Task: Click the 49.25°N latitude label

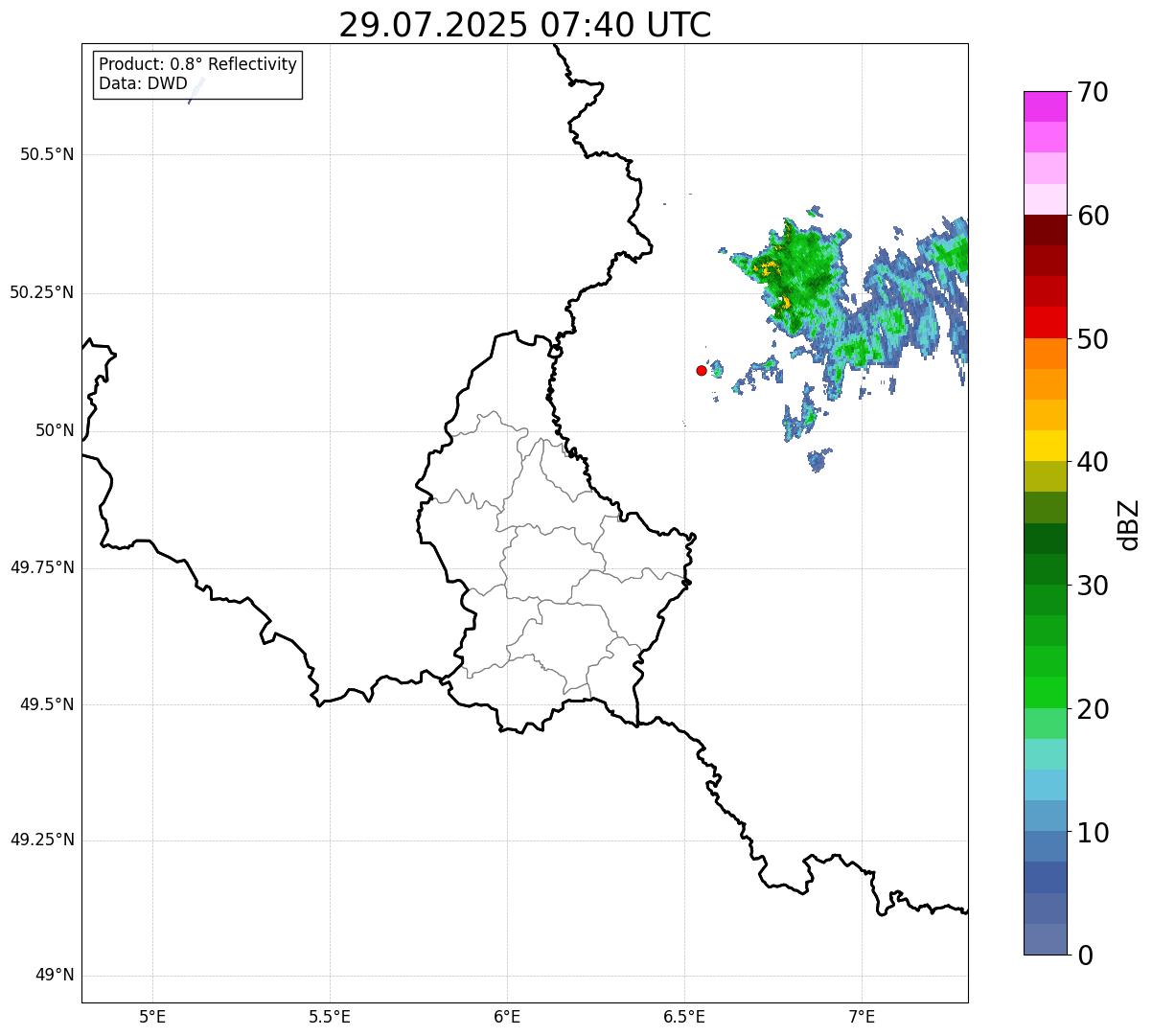Action: pyautogui.click(x=41, y=840)
